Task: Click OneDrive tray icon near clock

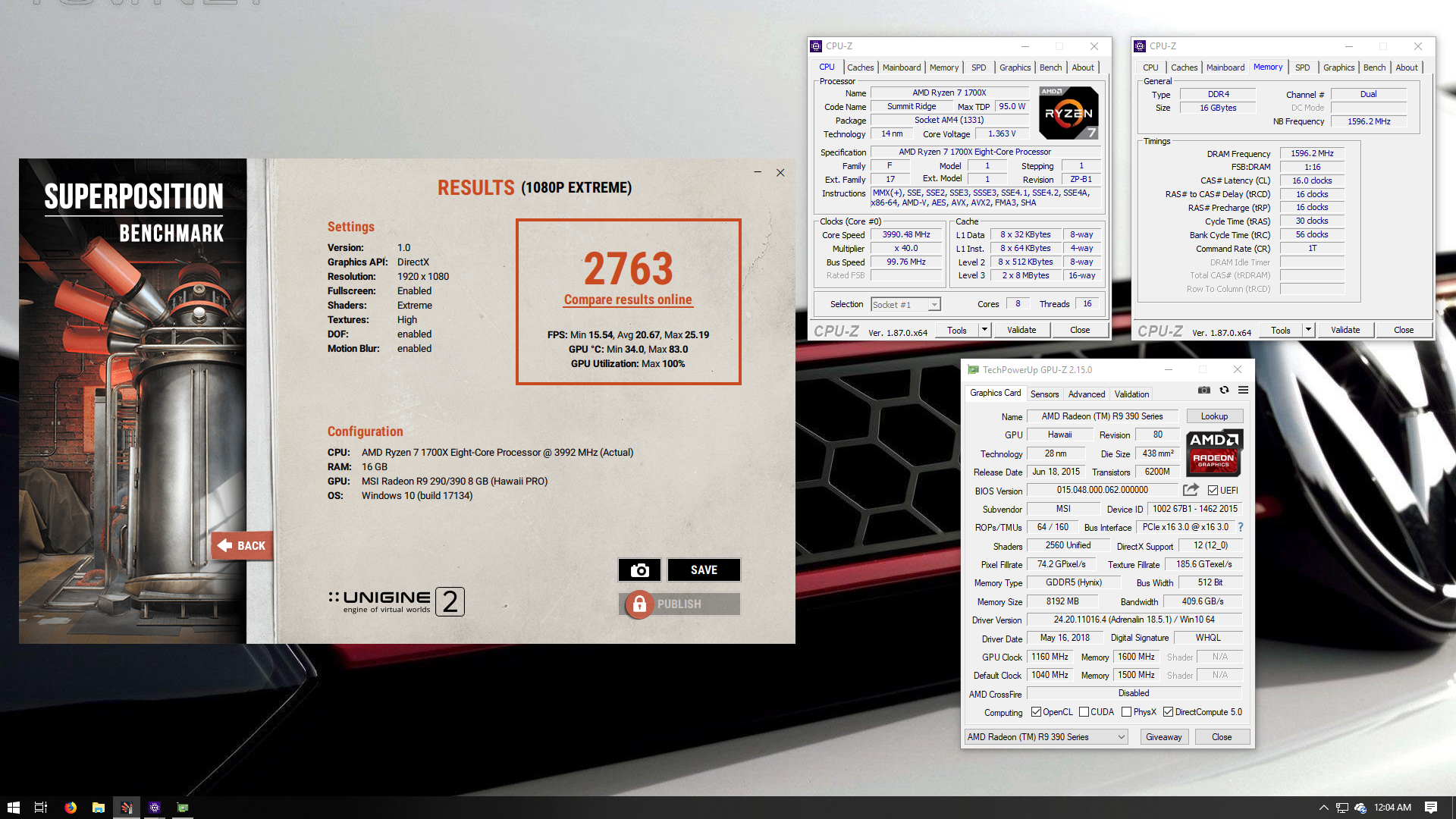Action: [x=1360, y=808]
